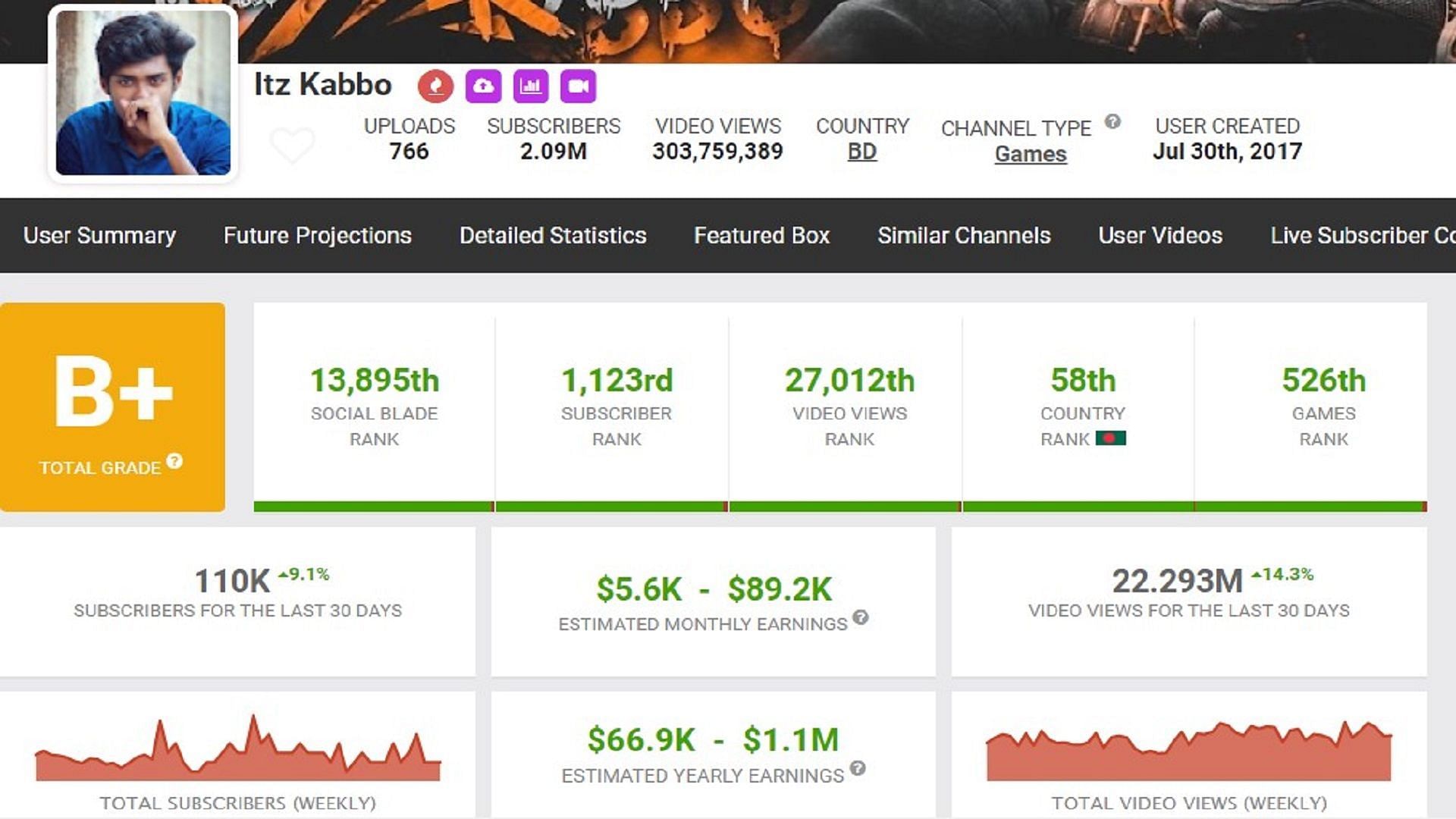Click the Estimated Monthly Earnings help icon

(860, 617)
